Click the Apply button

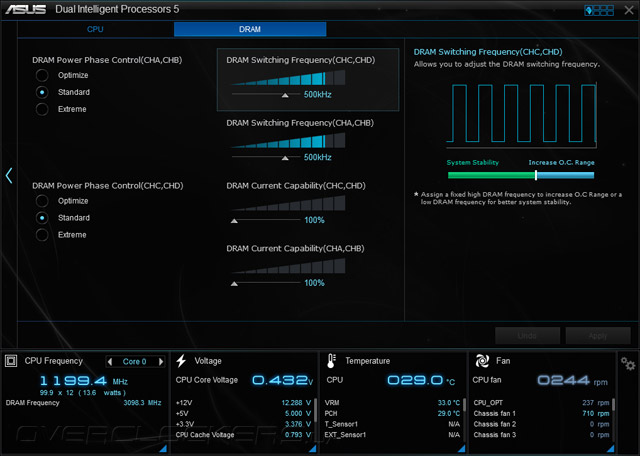point(598,336)
